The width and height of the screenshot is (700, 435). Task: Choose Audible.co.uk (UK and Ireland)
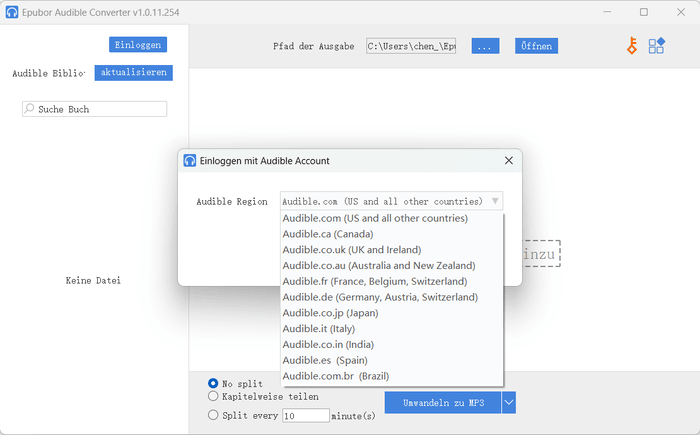coord(392,250)
